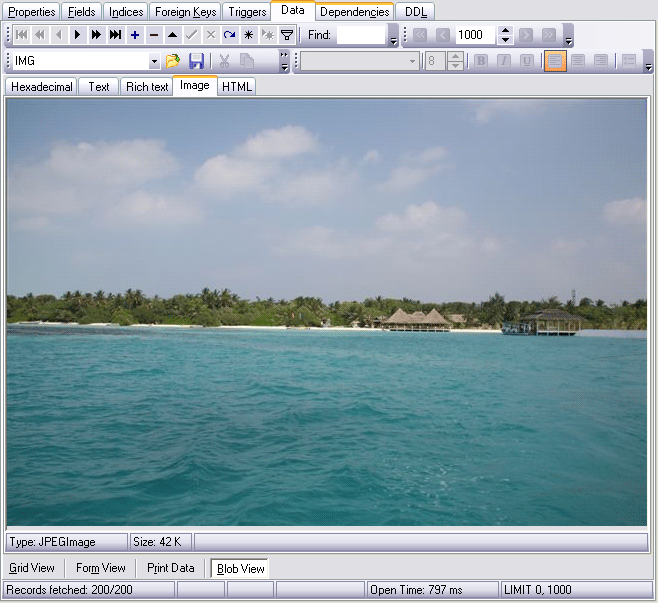Screen dimensions: 658x603
Task: Increase the record limit with up arrow
Action: (505, 30)
